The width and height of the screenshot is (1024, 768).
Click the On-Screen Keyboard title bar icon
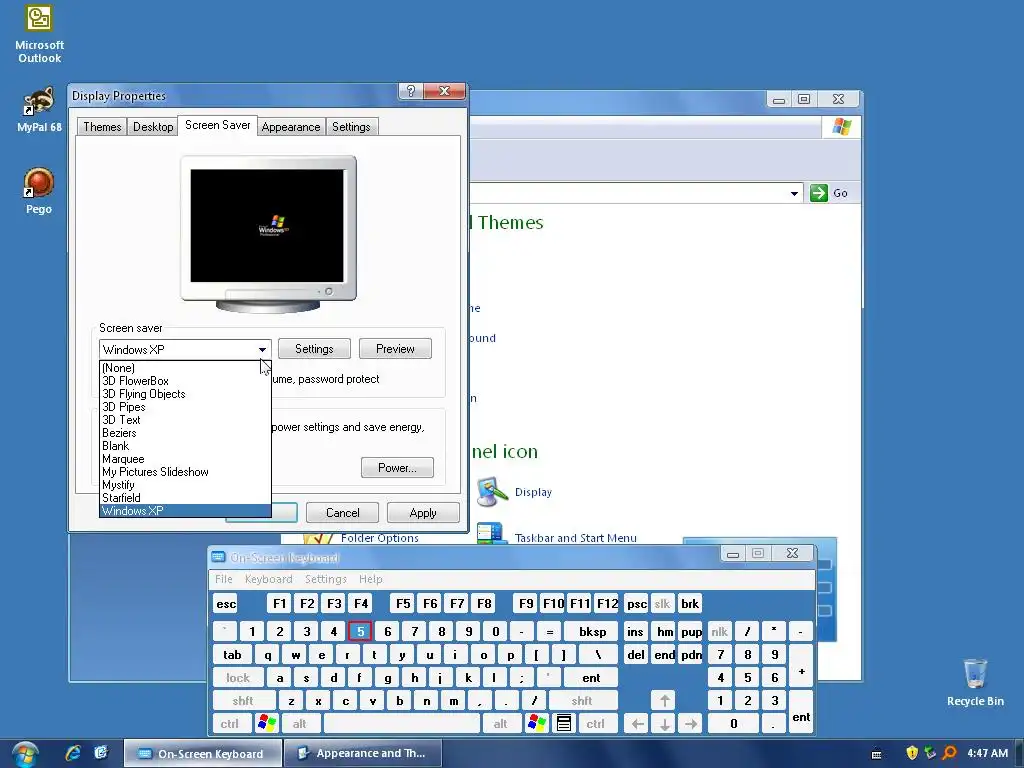pyautogui.click(x=218, y=557)
